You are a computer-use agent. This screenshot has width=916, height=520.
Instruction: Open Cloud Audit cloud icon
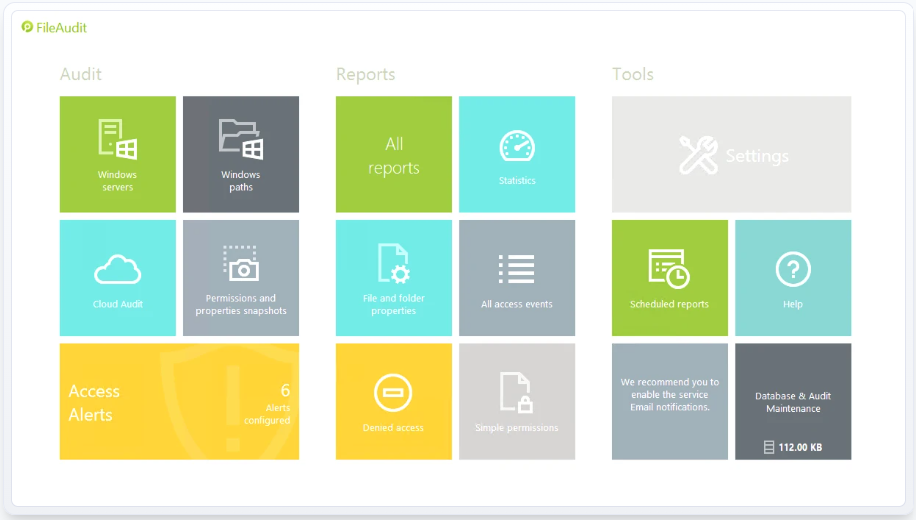(x=117, y=269)
